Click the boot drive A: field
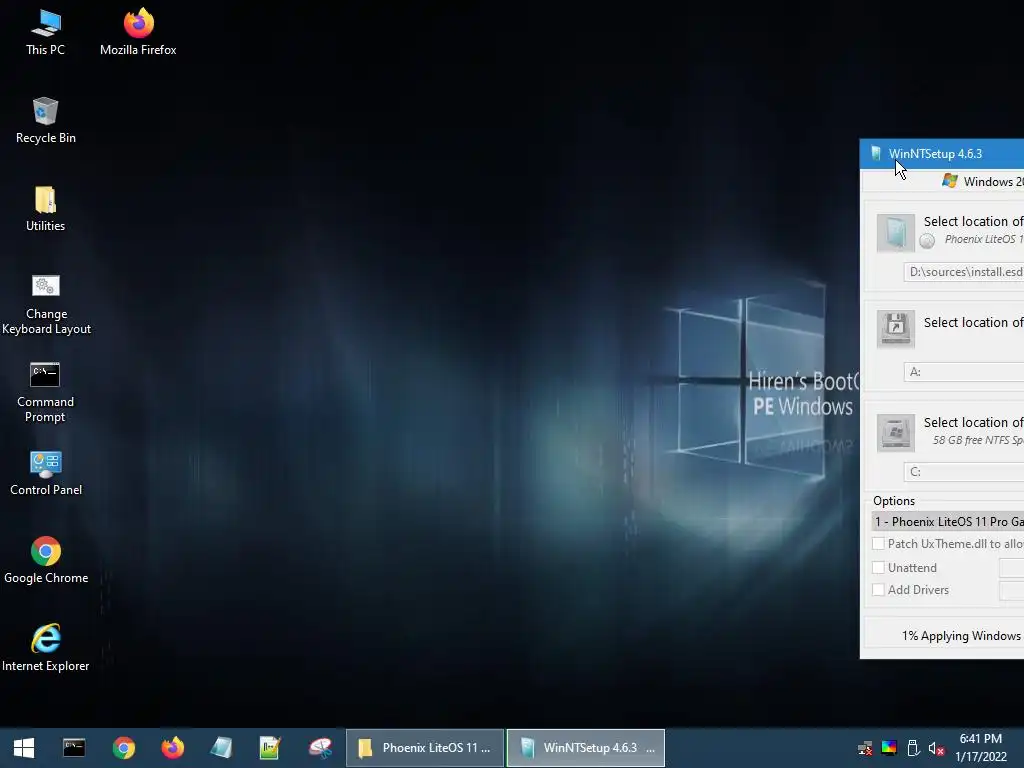Image resolution: width=1024 pixels, height=768 pixels. [964, 372]
